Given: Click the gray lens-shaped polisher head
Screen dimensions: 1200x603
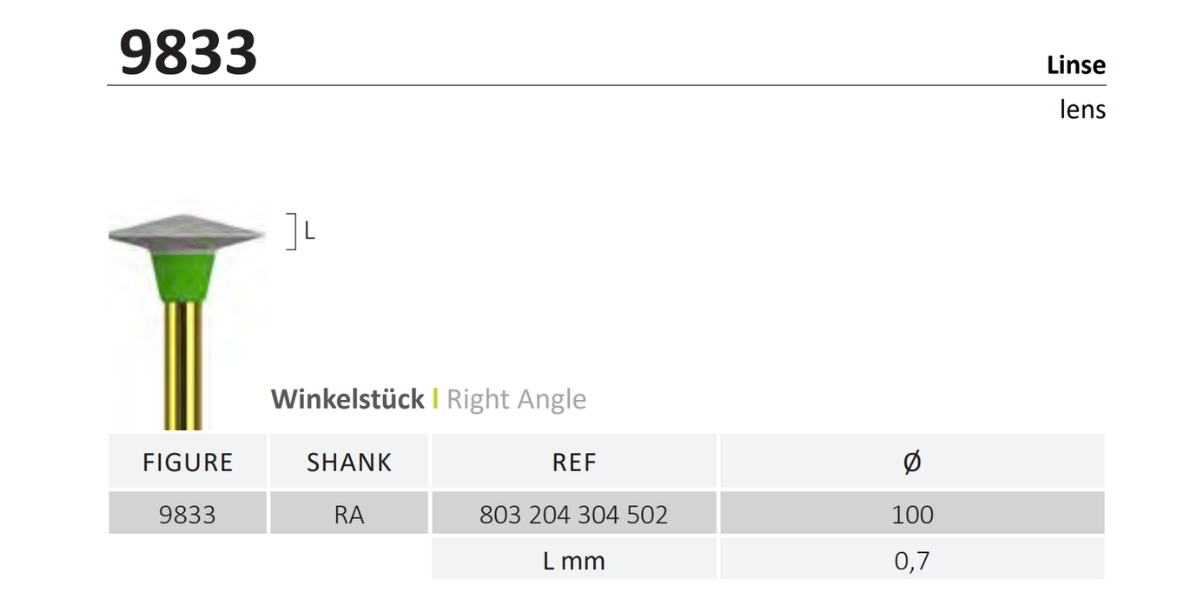Looking at the screenshot, I should point(184,232).
